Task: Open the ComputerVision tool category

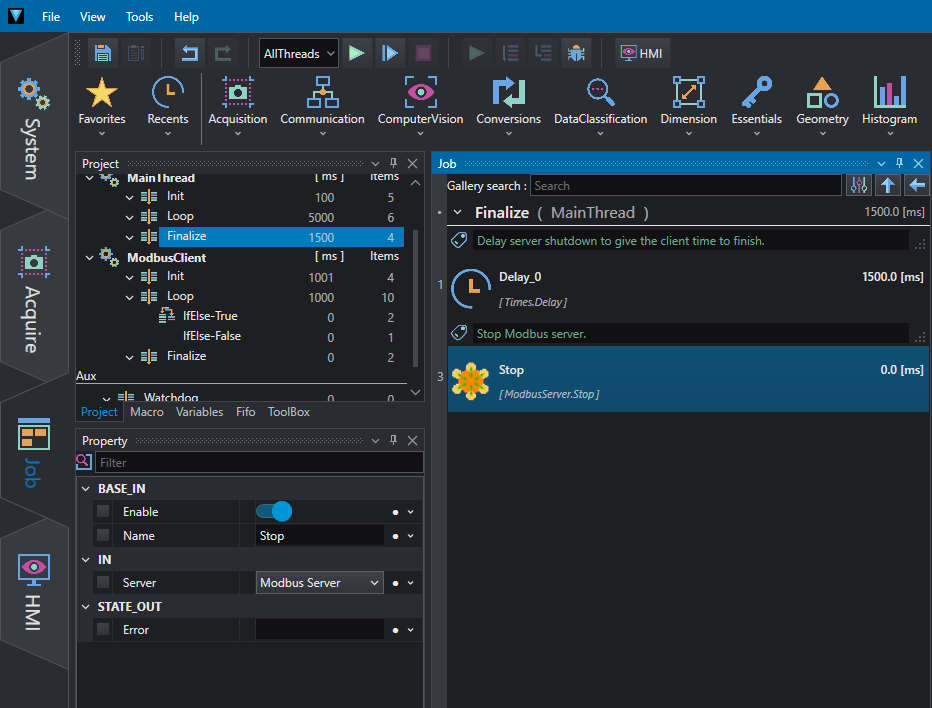Action: (x=420, y=105)
